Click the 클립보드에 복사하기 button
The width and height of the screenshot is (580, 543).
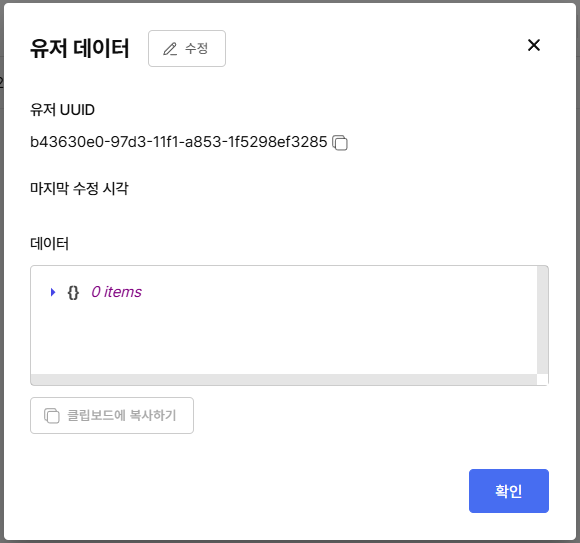(x=112, y=415)
